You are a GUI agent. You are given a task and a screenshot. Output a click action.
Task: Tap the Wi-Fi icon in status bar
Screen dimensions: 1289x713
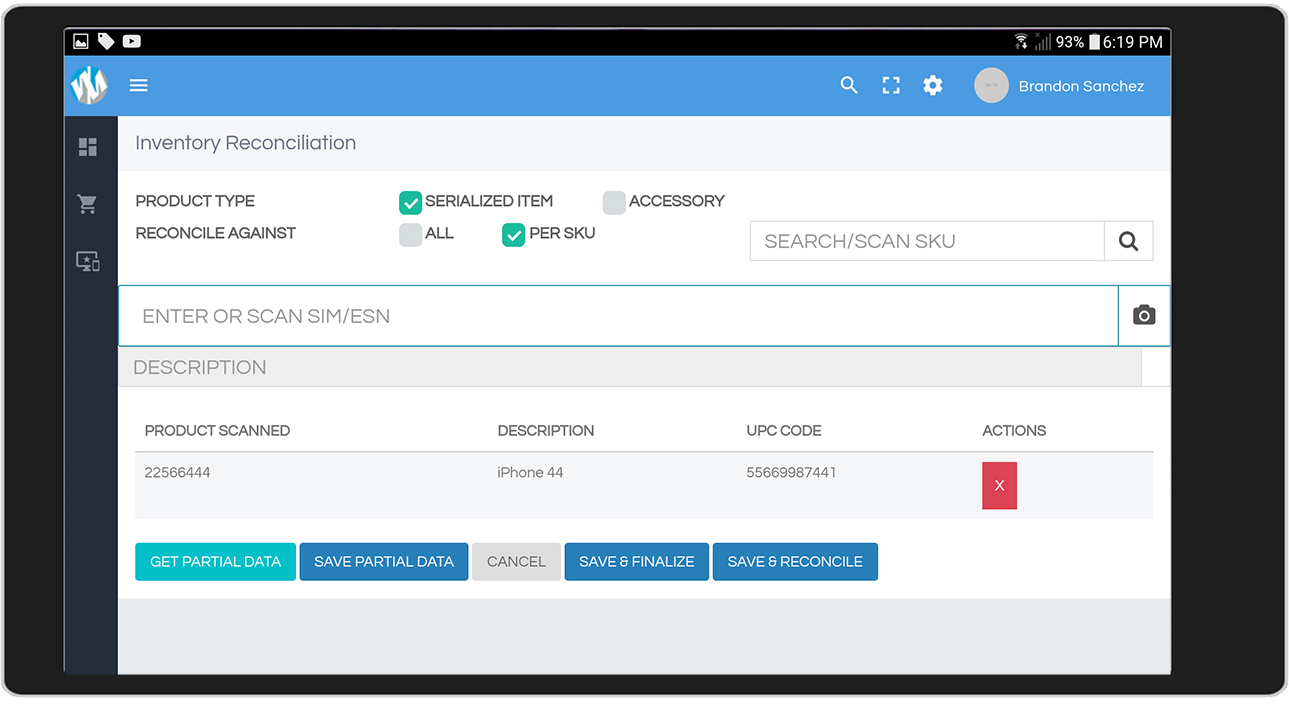[1021, 42]
